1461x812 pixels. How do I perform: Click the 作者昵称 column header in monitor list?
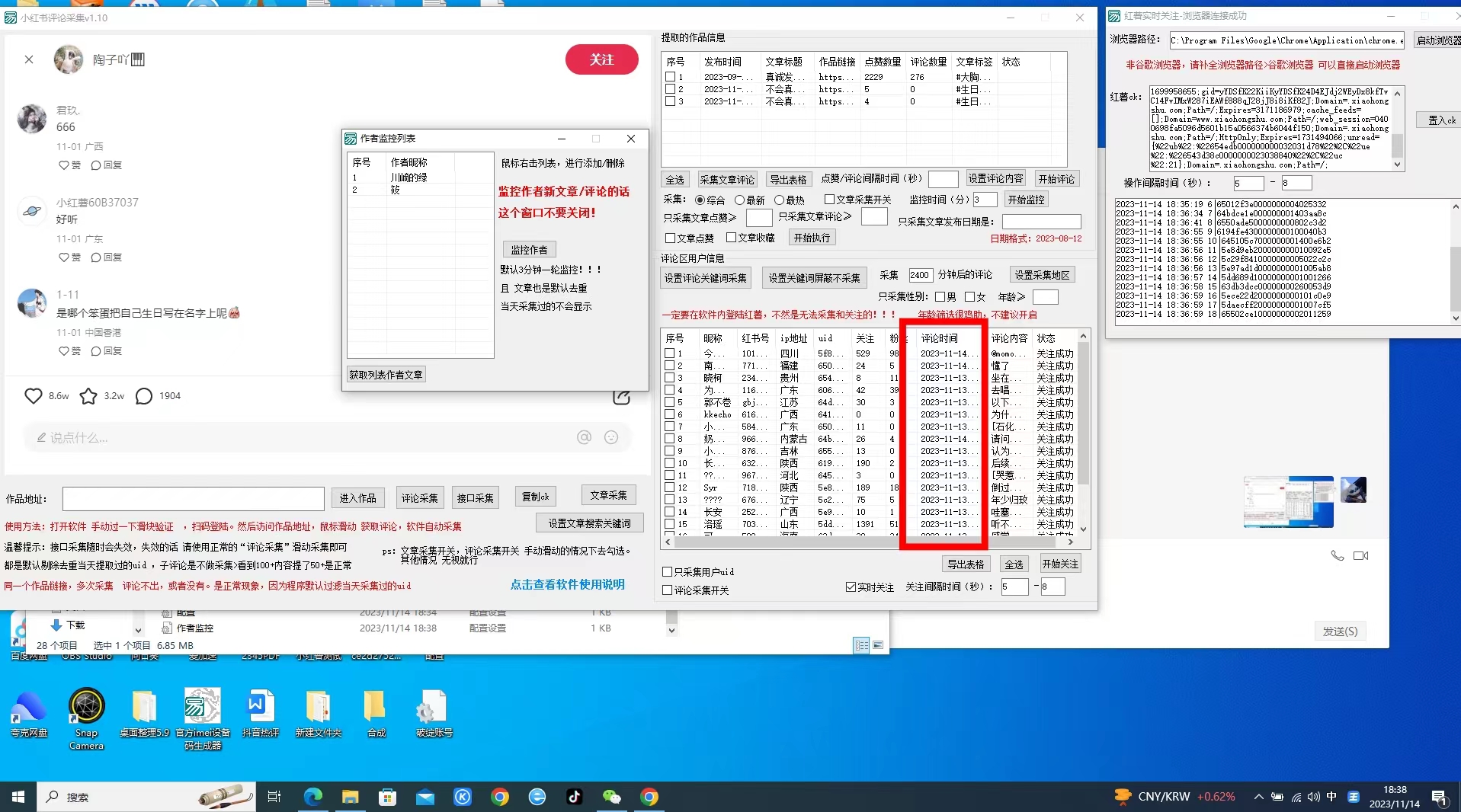pos(409,162)
